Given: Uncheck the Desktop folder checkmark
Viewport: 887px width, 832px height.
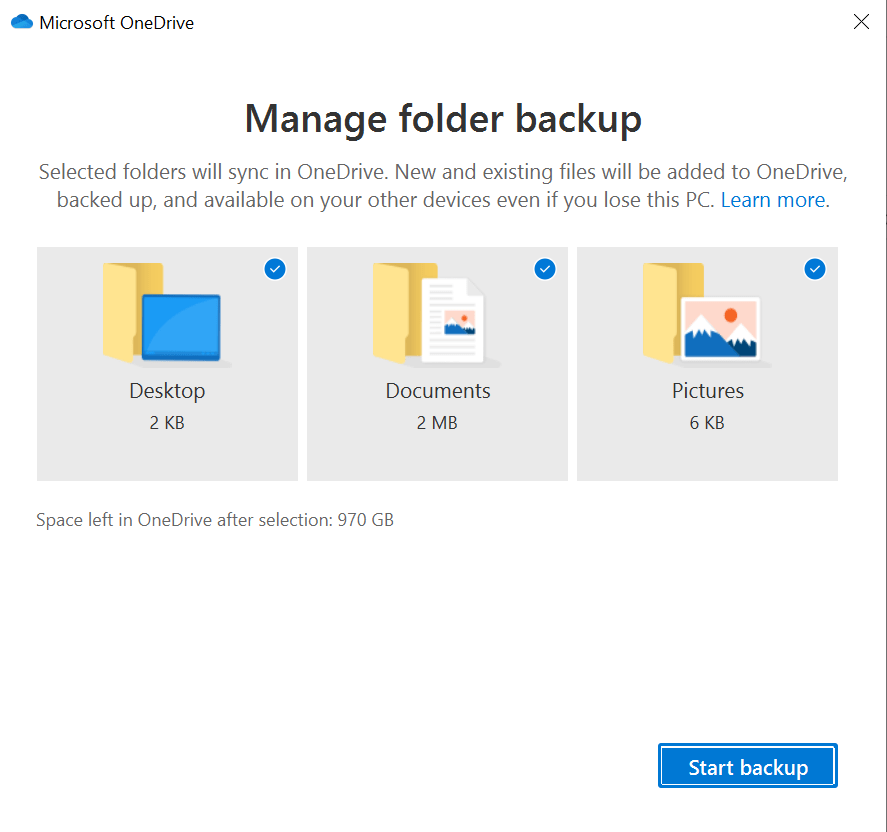Looking at the screenshot, I should 275,269.
